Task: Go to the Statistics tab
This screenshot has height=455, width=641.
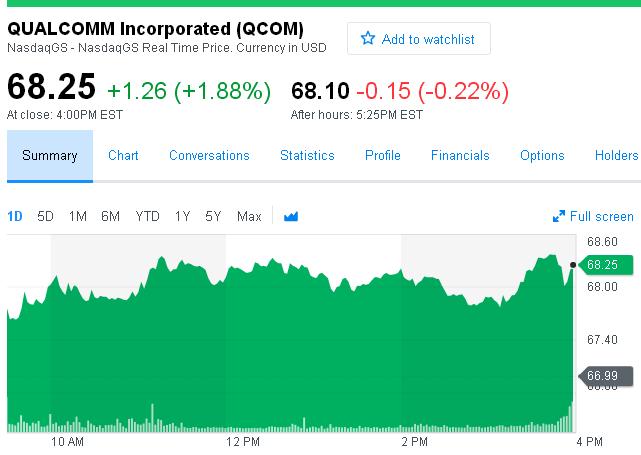Action: (307, 155)
